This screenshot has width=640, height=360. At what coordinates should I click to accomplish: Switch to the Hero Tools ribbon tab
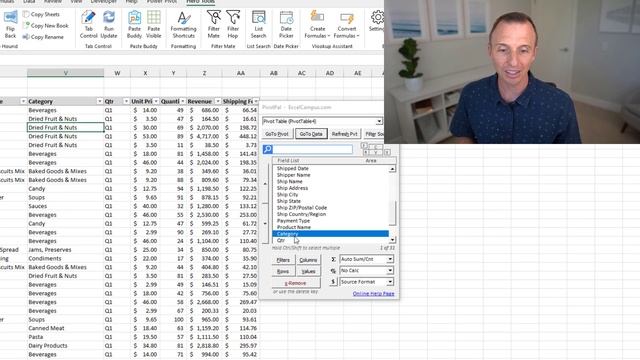[x=200, y=2]
